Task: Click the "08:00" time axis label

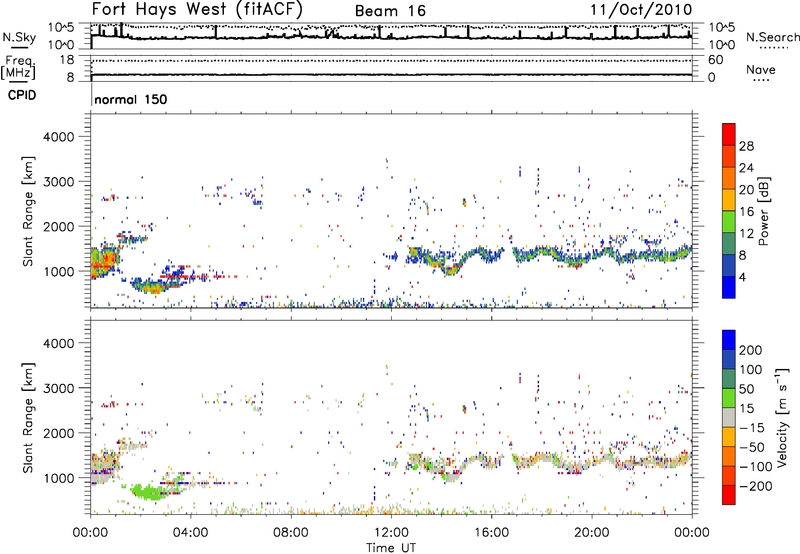Action: (291, 533)
